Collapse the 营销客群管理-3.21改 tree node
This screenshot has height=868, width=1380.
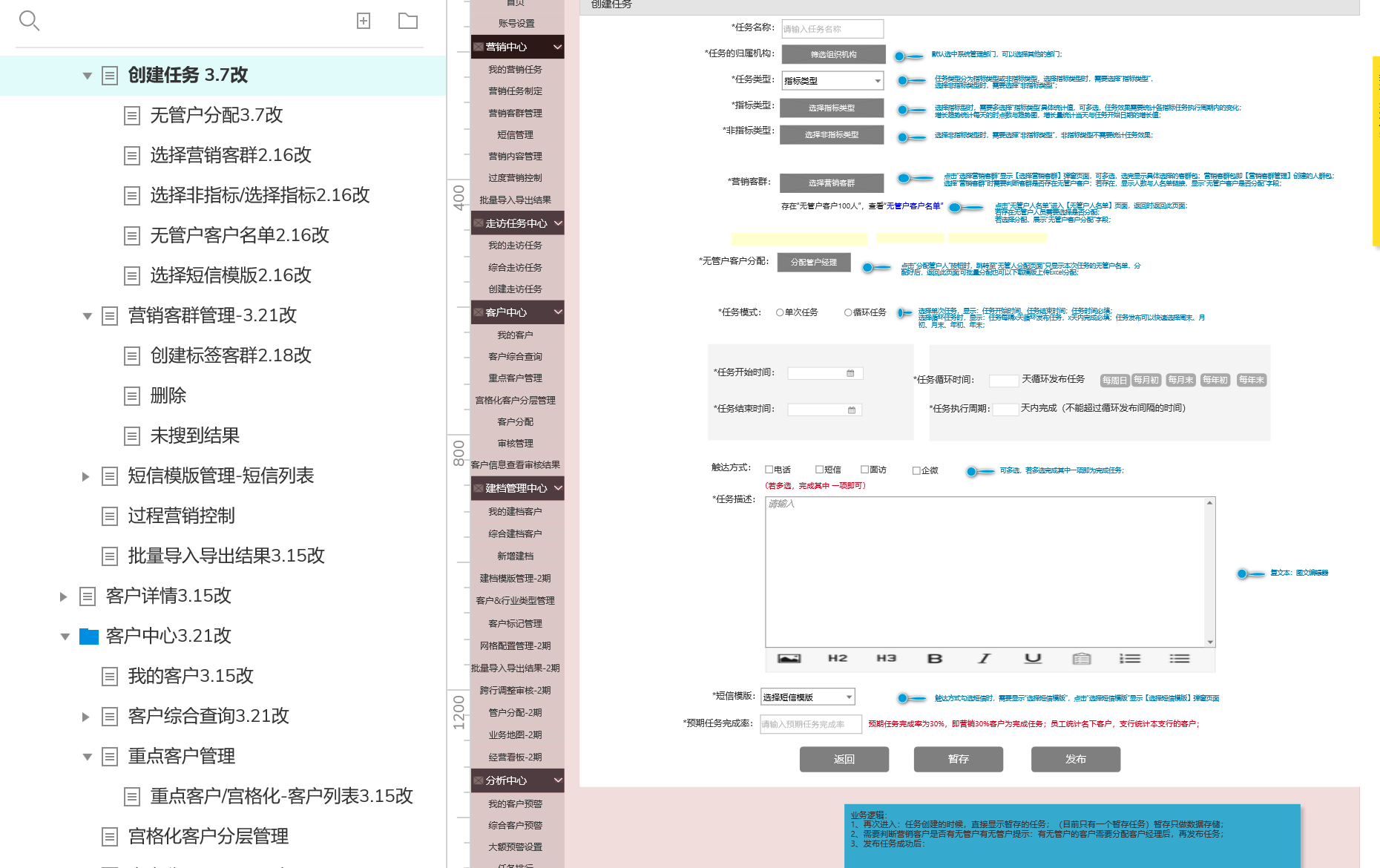point(87,316)
